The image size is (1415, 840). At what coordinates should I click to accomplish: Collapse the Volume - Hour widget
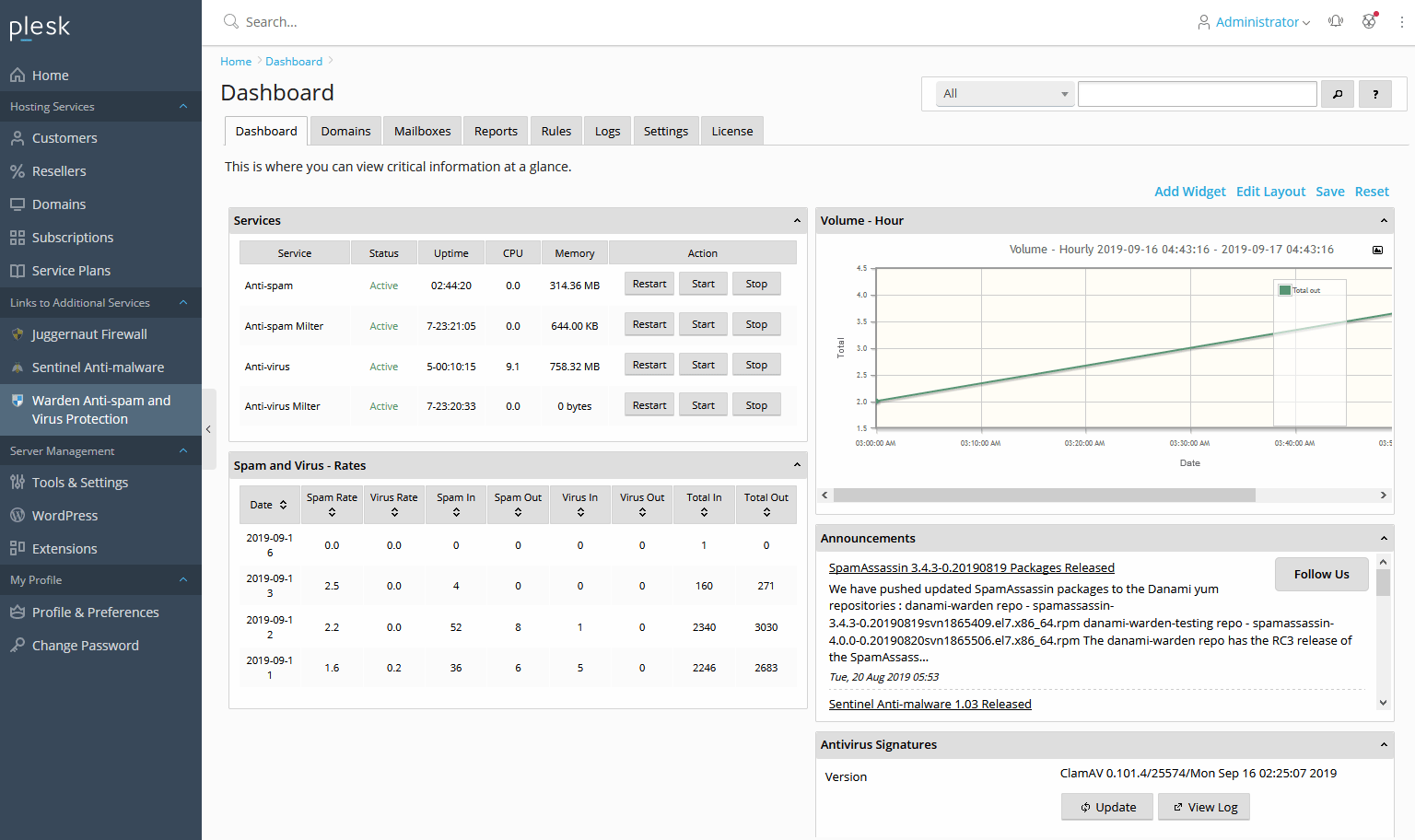(1384, 221)
